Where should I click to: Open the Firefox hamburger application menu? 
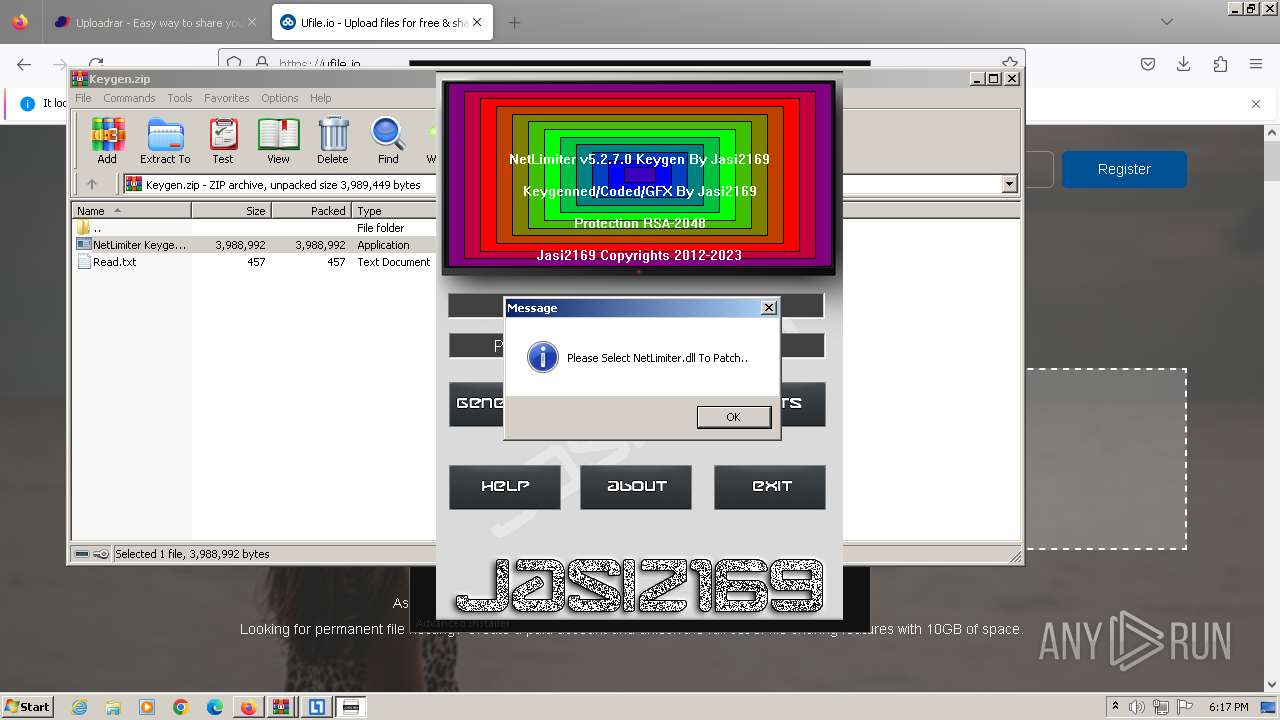click(1256, 64)
